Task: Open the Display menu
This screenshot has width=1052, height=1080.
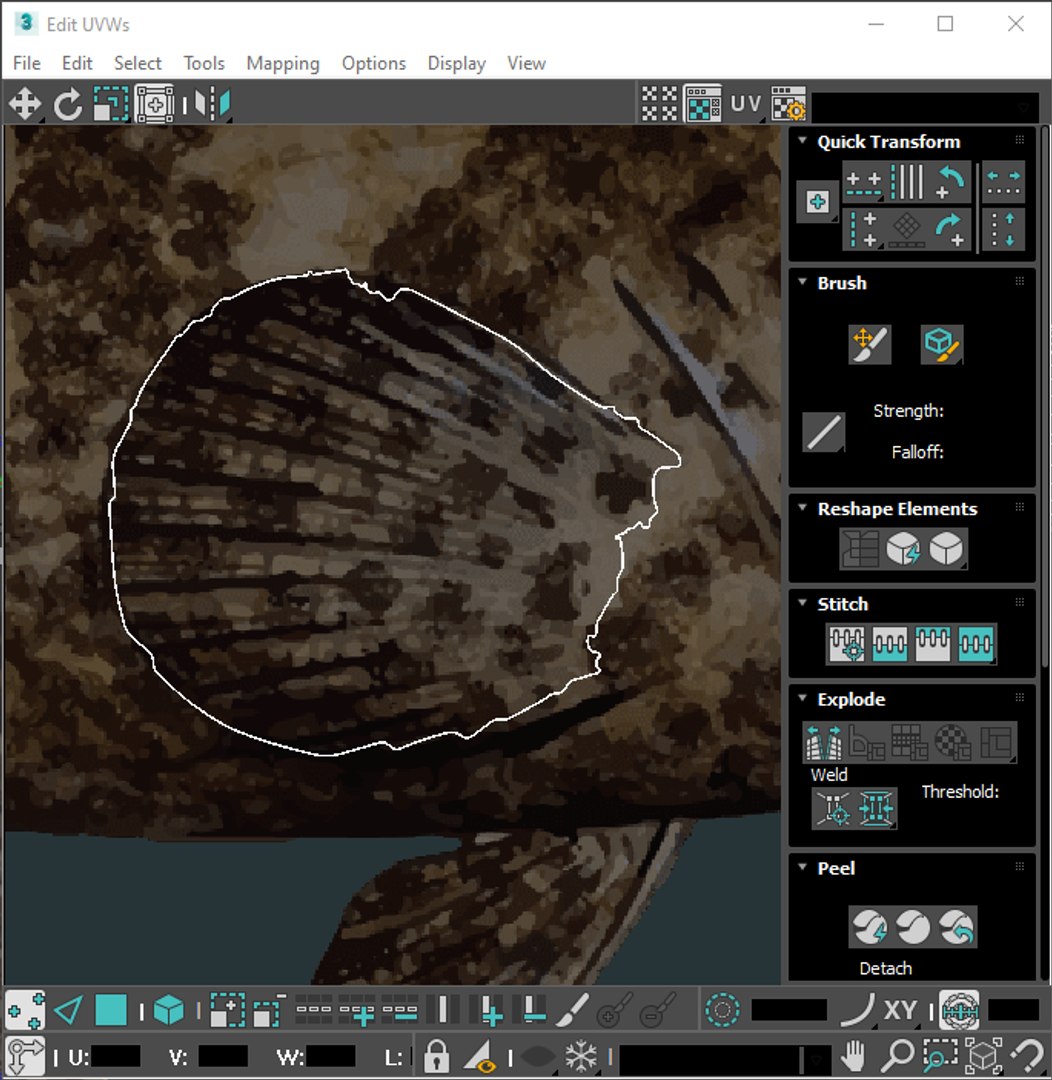Action: [x=457, y=63]
